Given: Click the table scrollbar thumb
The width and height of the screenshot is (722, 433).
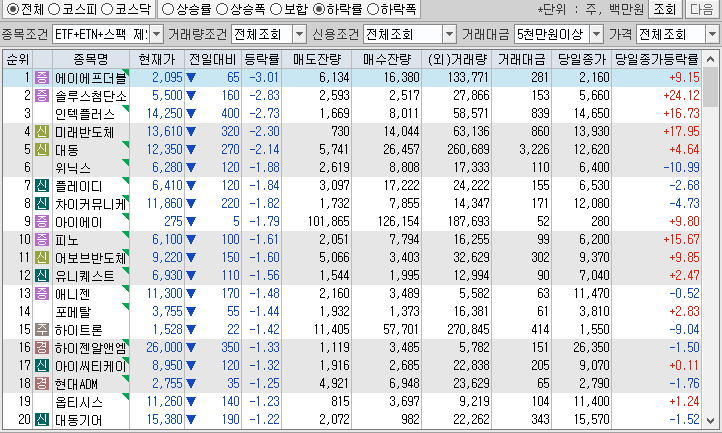Looking at the screenshot, I should click(x=711, y=88).
